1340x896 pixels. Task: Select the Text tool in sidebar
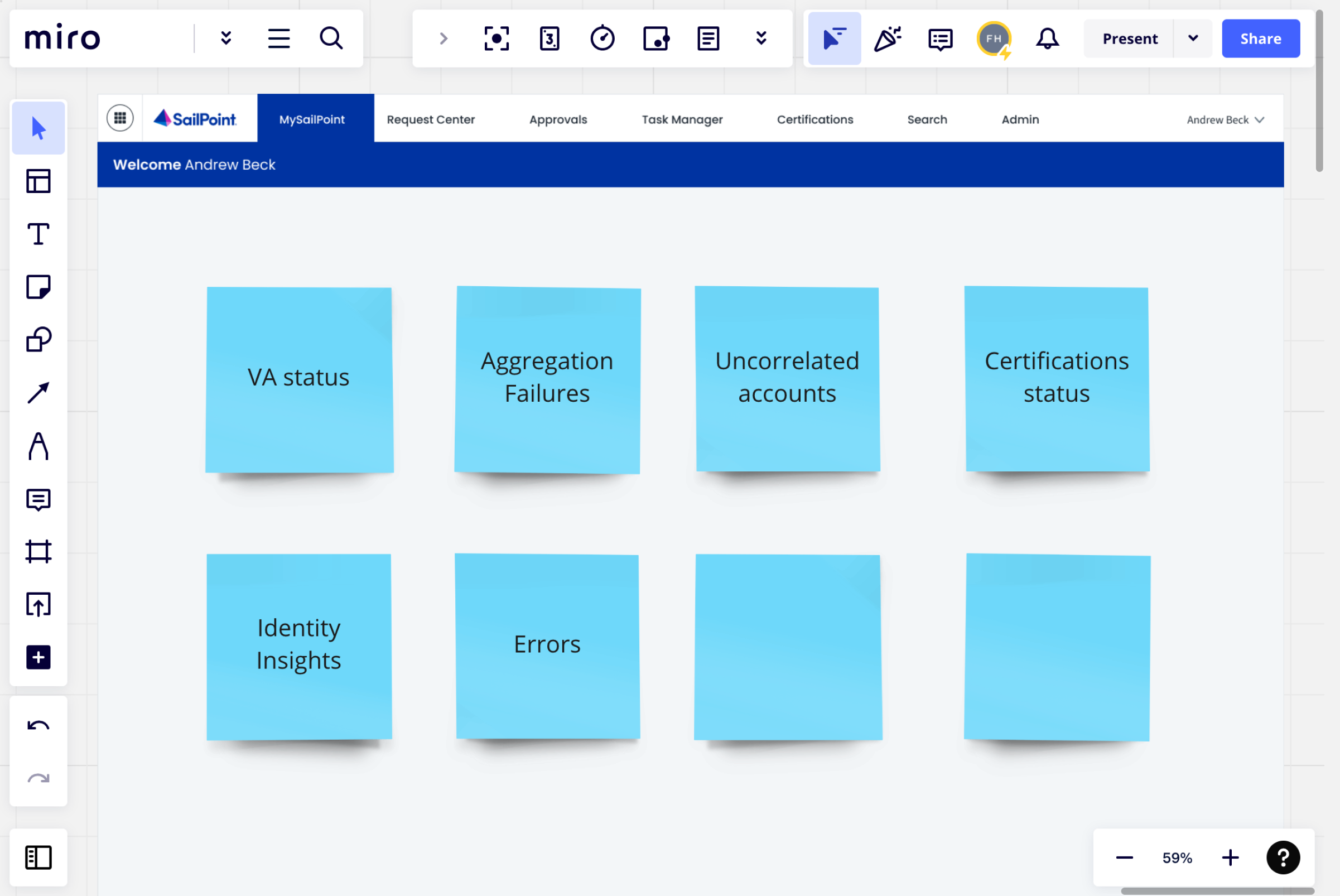[x=38, y=234]
